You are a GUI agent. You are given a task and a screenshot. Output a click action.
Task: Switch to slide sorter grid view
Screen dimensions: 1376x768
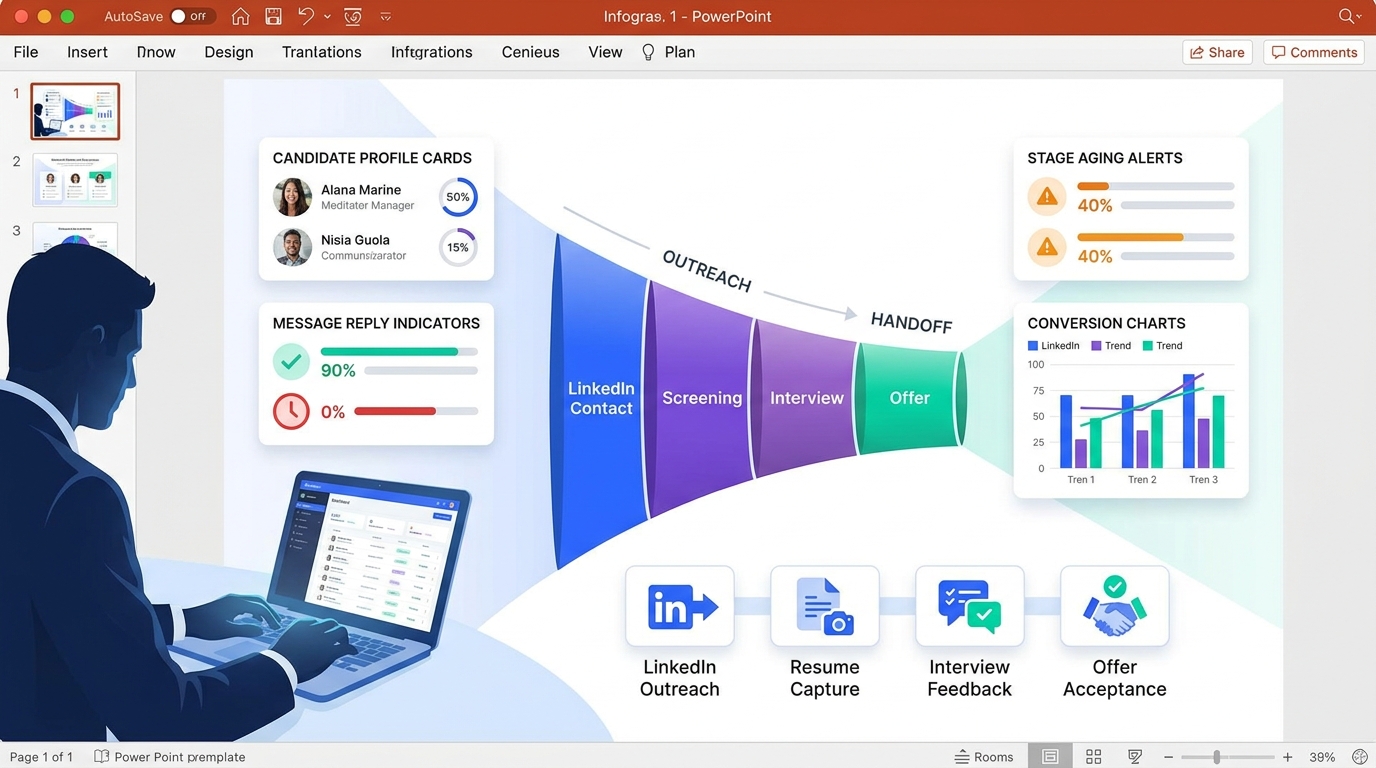[1094, 757]
